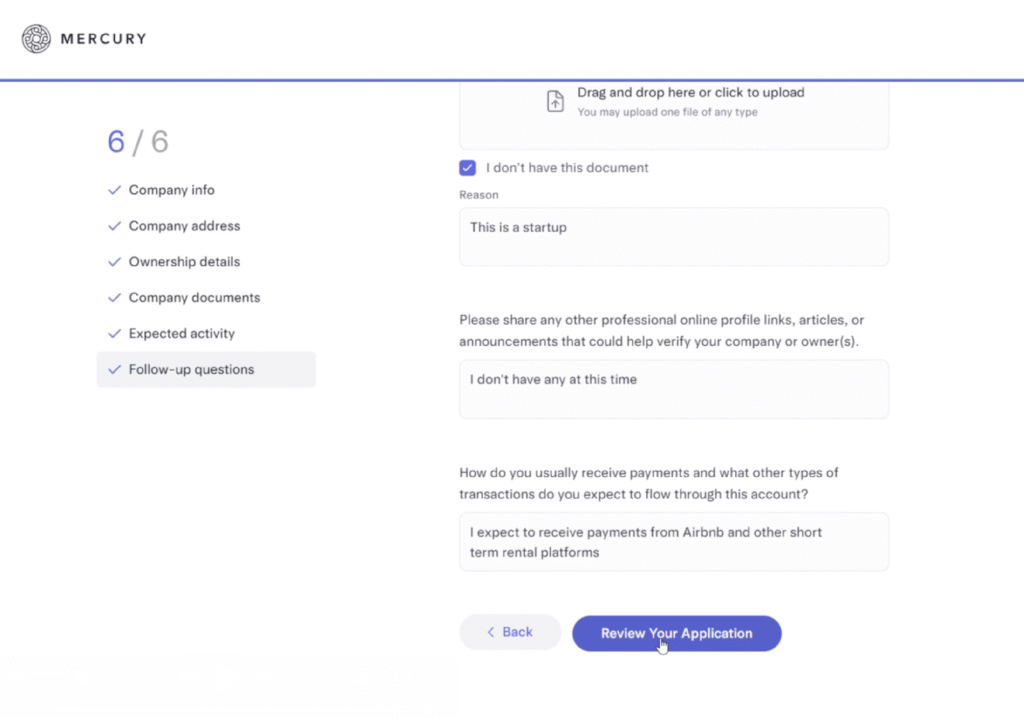
Task: Click the checkmark beside Company info
Action: 114,190
